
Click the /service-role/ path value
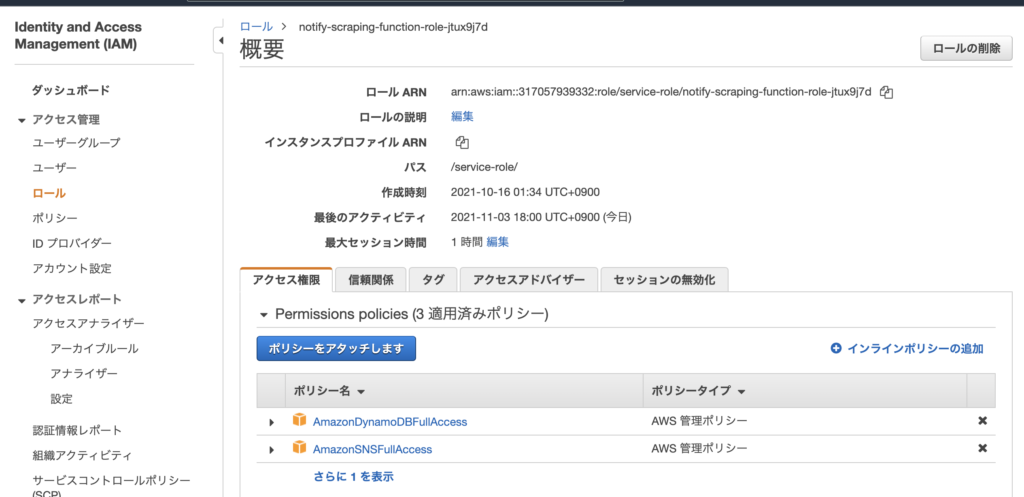click(x=485, y=167)
